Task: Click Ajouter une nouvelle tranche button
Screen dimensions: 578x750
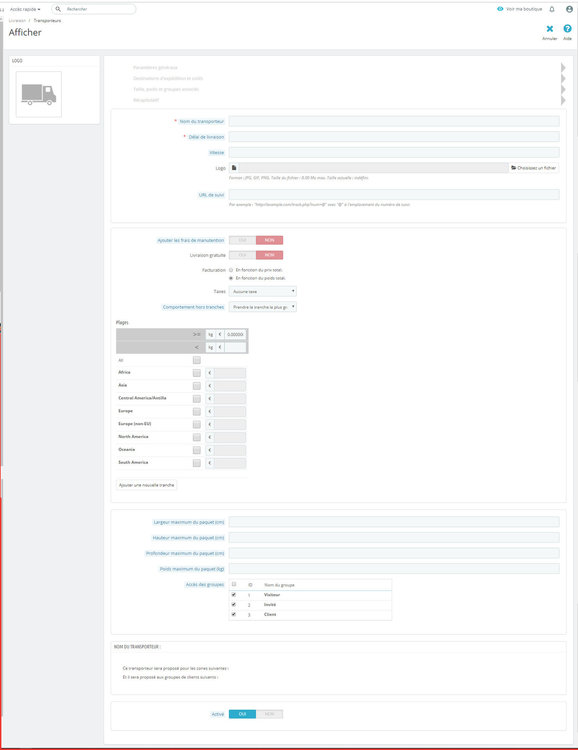Action: click(146, 485)
